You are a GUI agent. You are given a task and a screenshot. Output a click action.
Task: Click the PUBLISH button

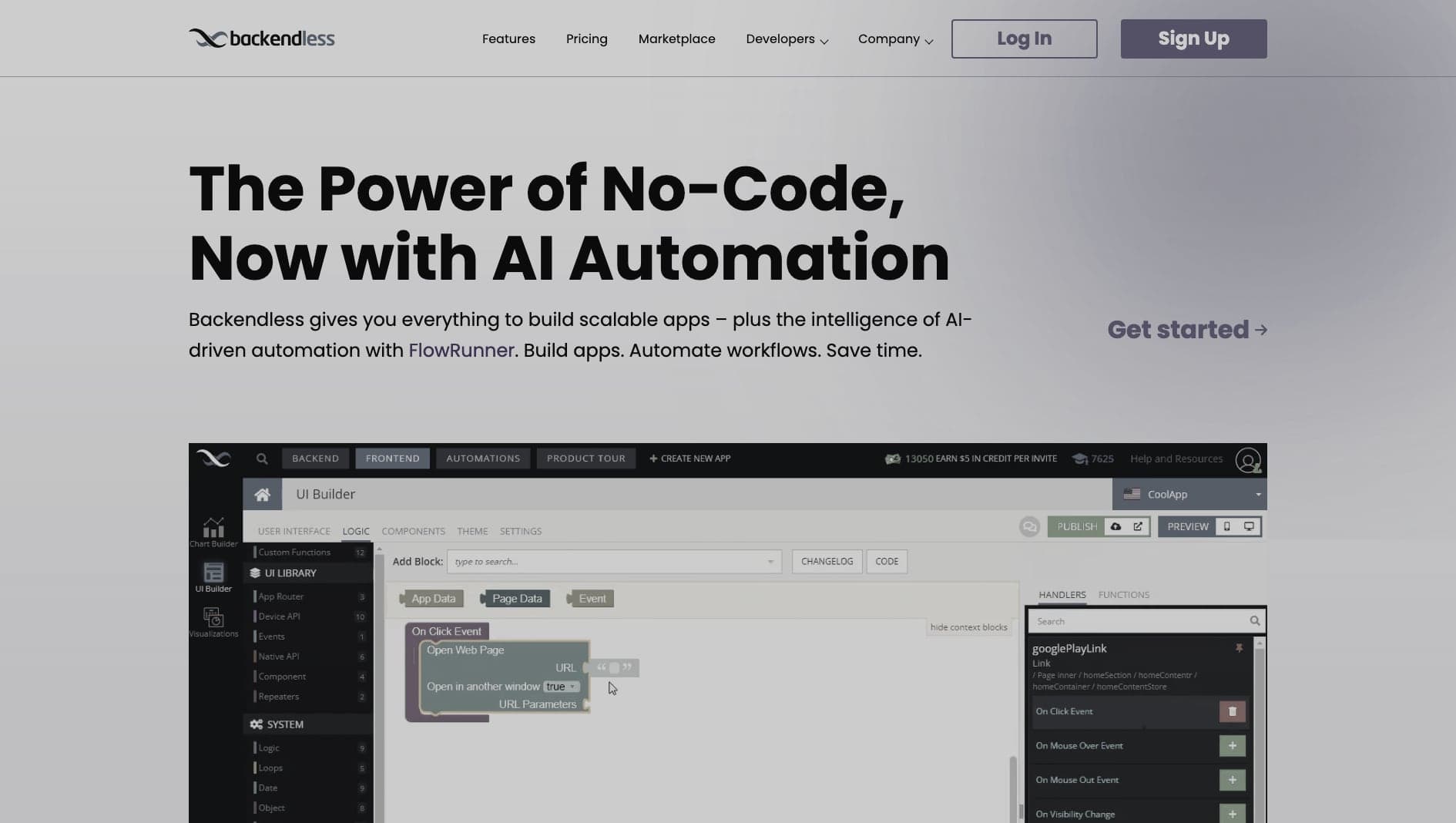click(x=1077, y=526)
